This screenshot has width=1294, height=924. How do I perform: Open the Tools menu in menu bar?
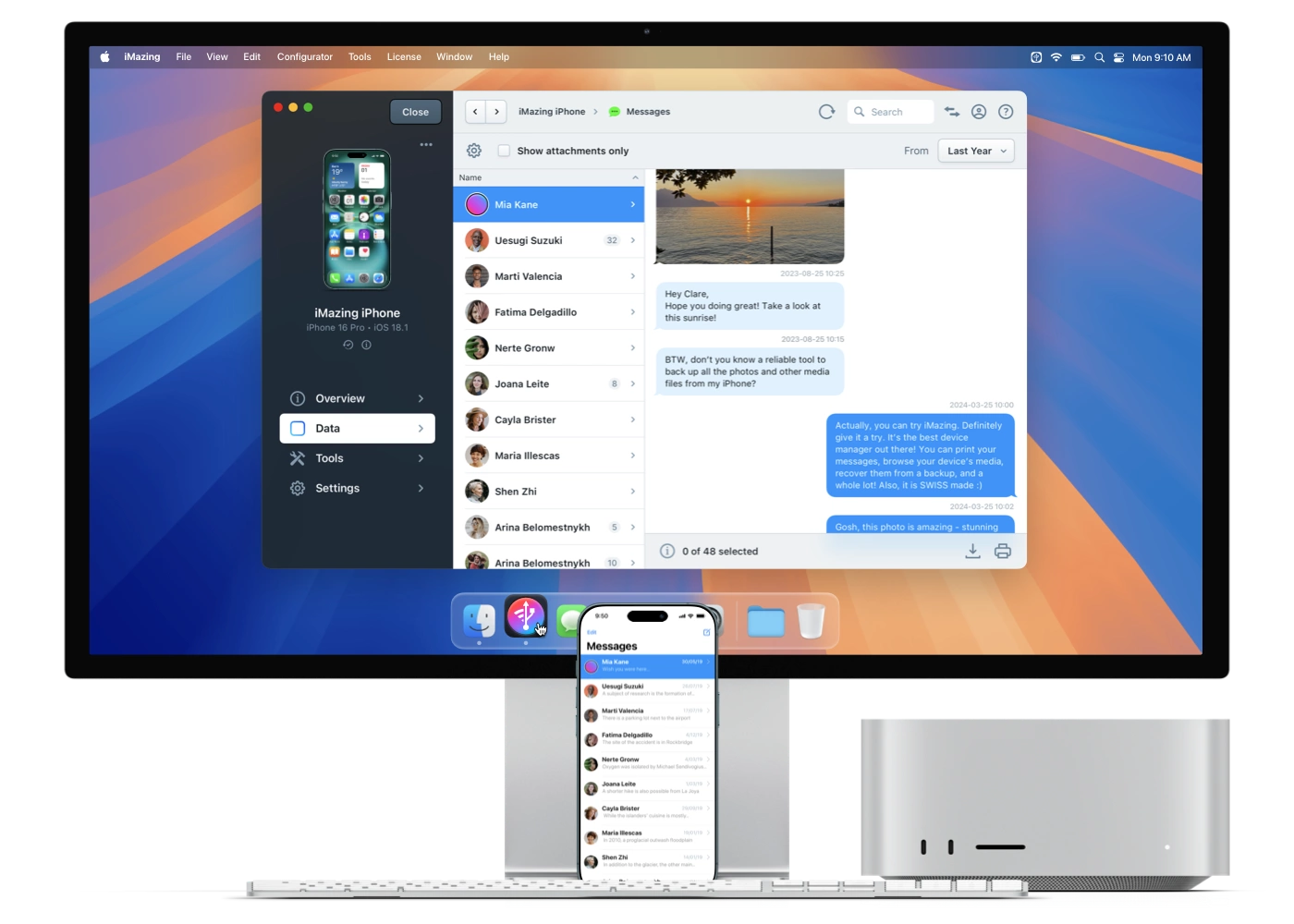pyautogui.click(x=360, y=57)
